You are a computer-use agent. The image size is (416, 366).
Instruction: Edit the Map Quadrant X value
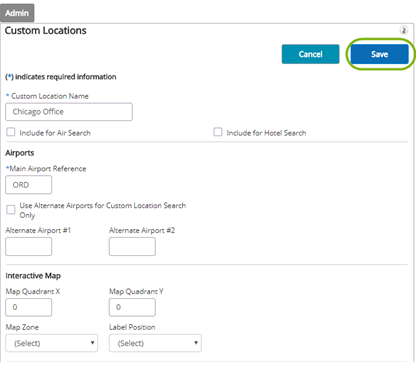pyautogui.click(x=29, y=307)
